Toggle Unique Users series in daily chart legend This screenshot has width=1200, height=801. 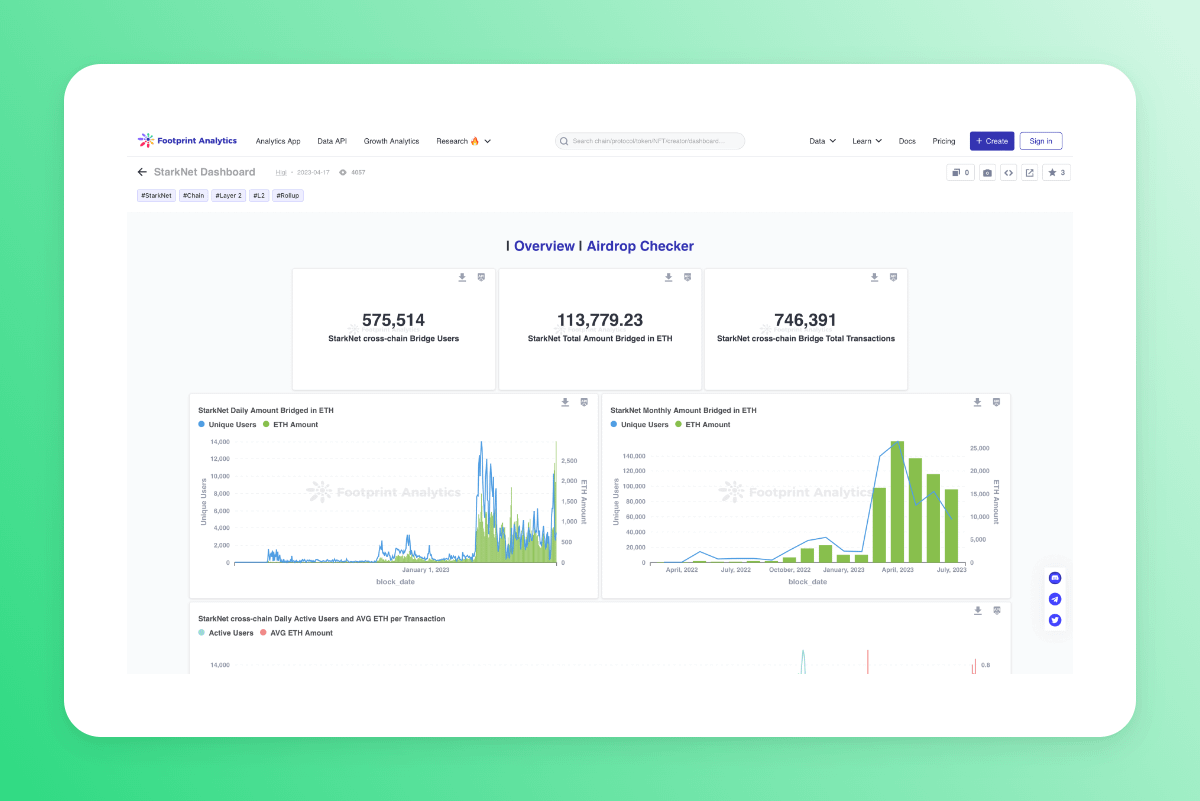231,425
